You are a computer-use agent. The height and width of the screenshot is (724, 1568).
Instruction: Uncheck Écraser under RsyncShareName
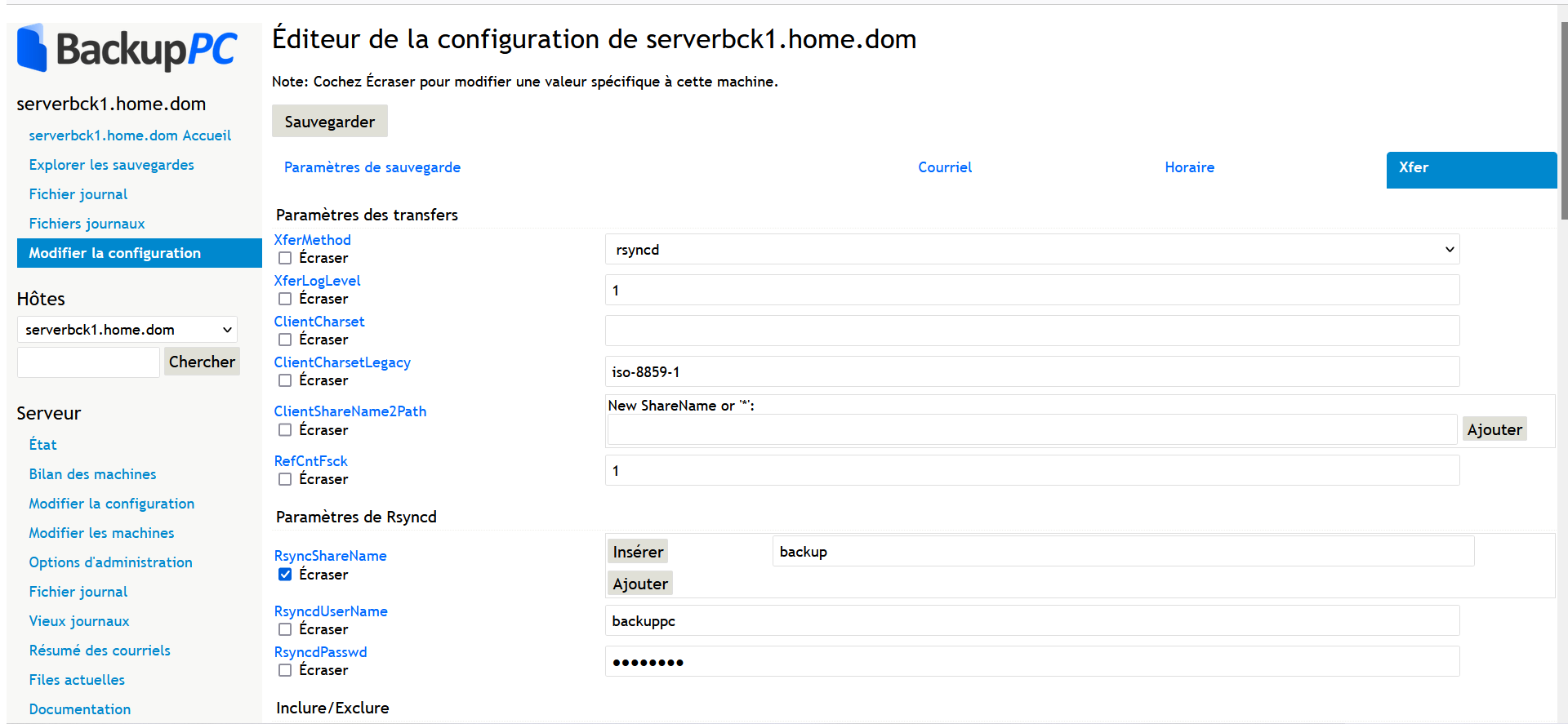tap(285, 575)
